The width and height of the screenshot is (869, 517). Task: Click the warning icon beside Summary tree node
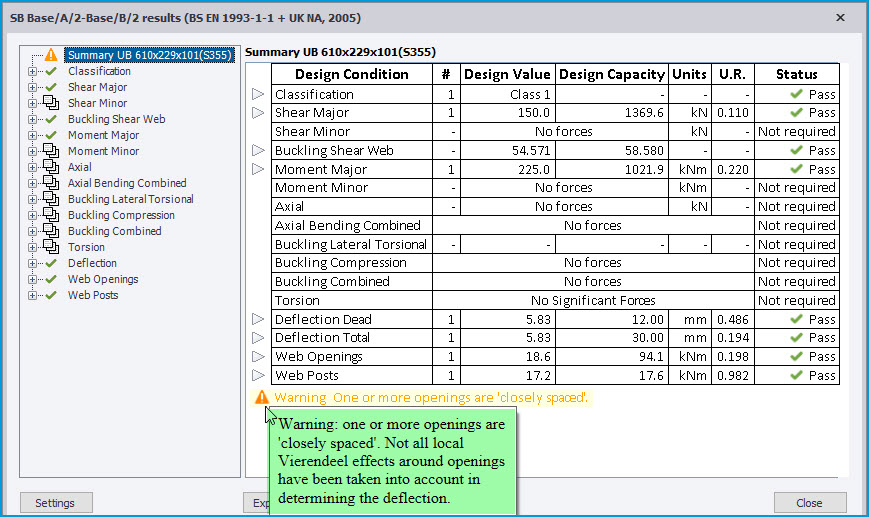pyautogui.click(x=51, y=55)
